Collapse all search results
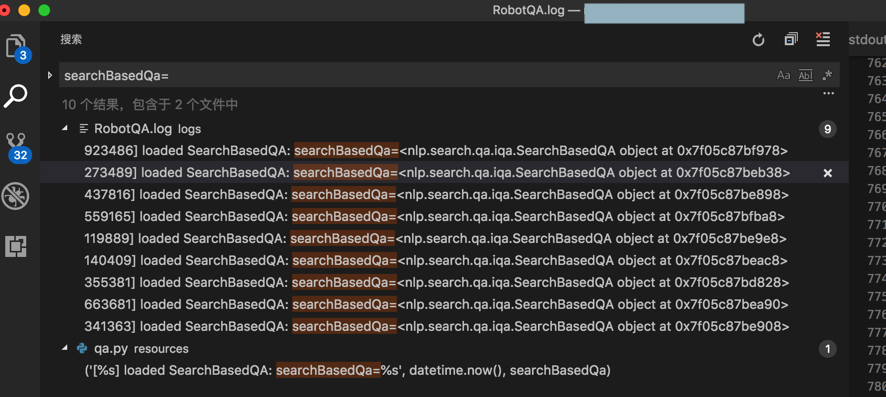This screenshot has height=397, width=886. [x=791, y=39]
